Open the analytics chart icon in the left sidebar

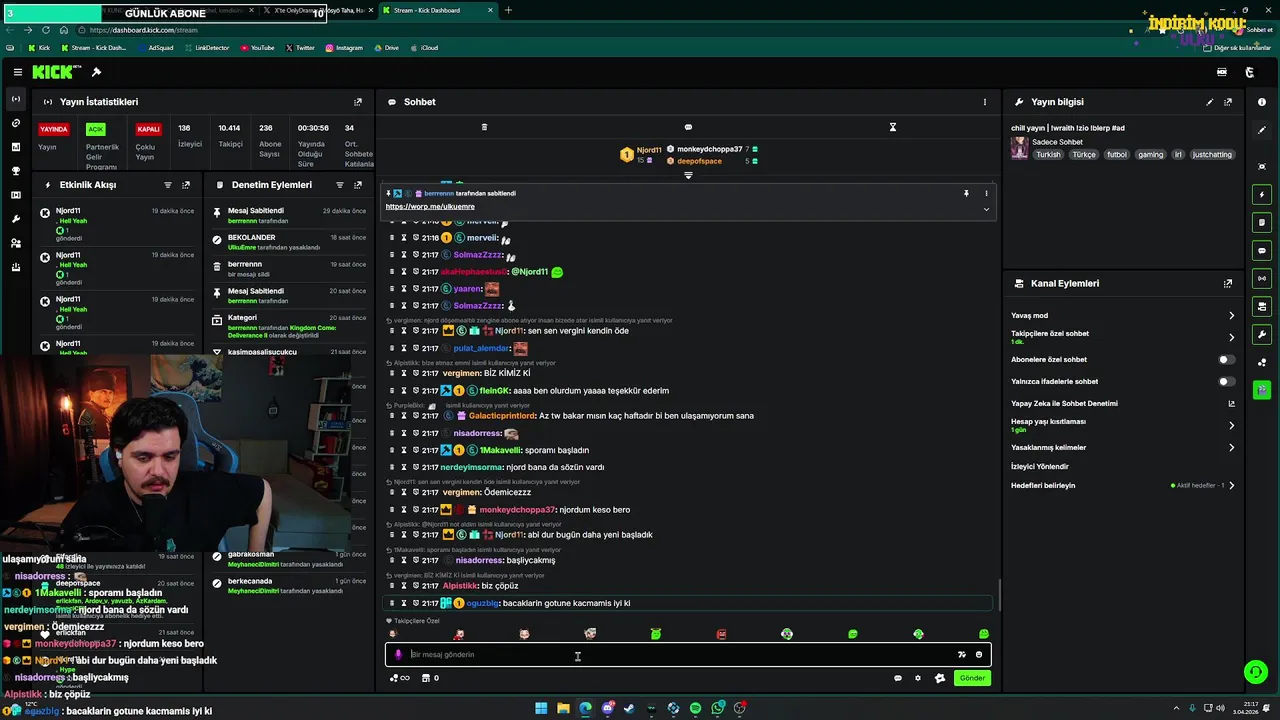click(x=15, y=147)
